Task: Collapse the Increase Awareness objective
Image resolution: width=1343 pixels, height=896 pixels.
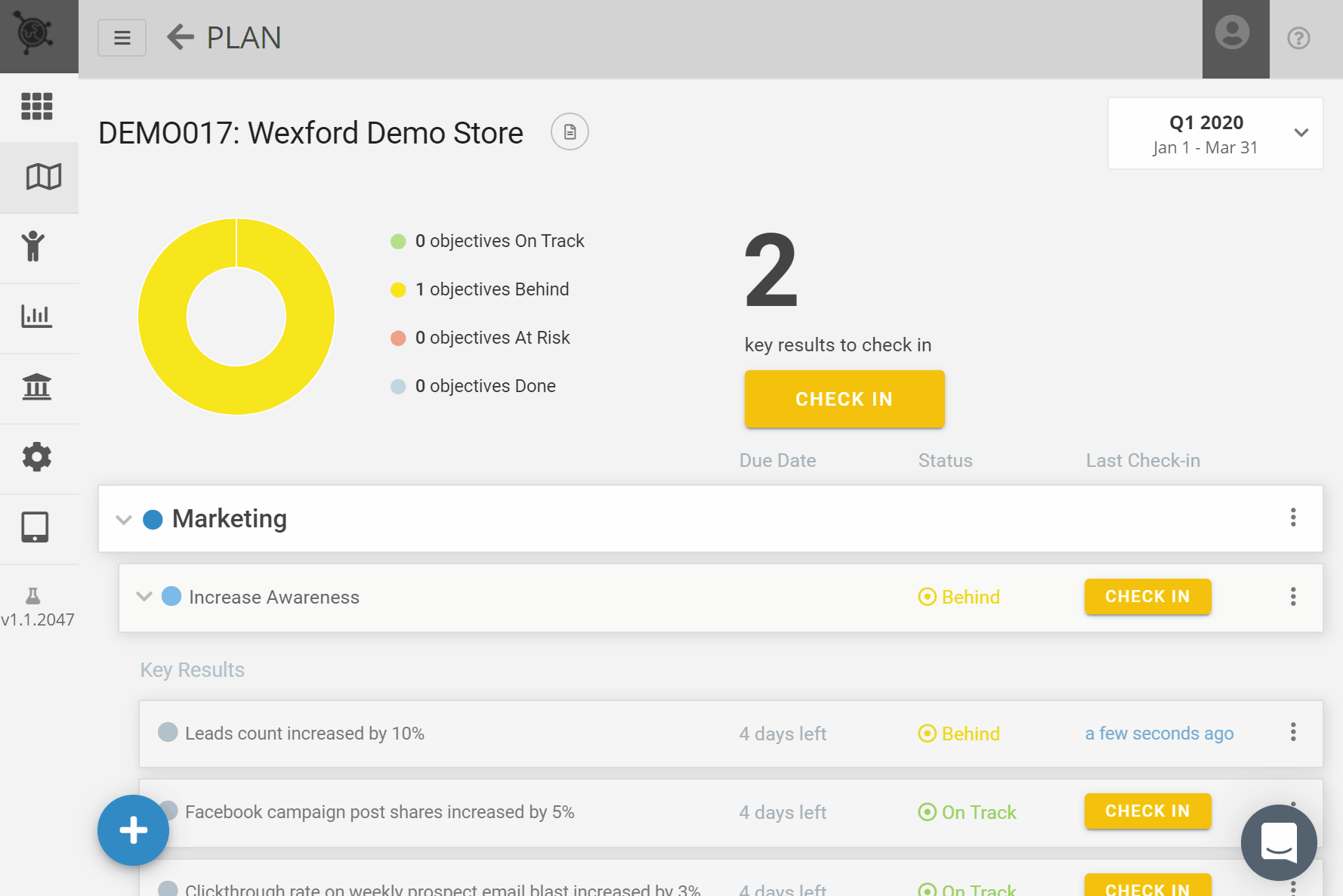Action: pos(144,597)
